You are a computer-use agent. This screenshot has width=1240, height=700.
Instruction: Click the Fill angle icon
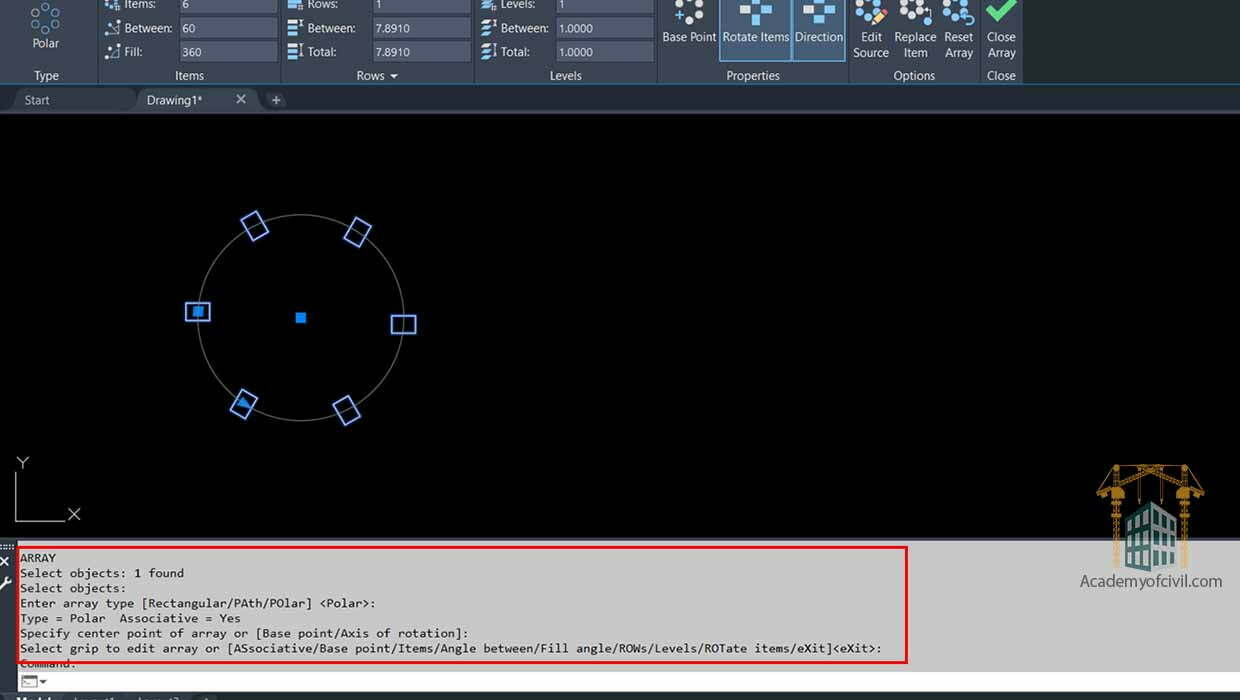click(112, 52)
